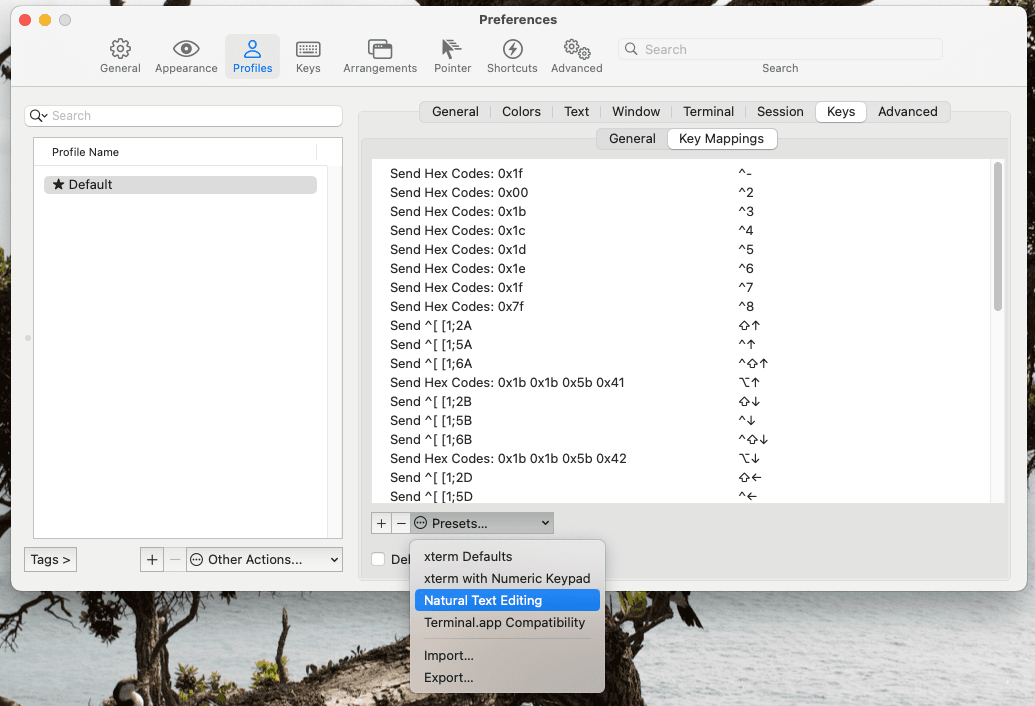Viewport: 1035px width, 706px height.
Task: Switch to the Session tab
Action: (x=780, y=112)
